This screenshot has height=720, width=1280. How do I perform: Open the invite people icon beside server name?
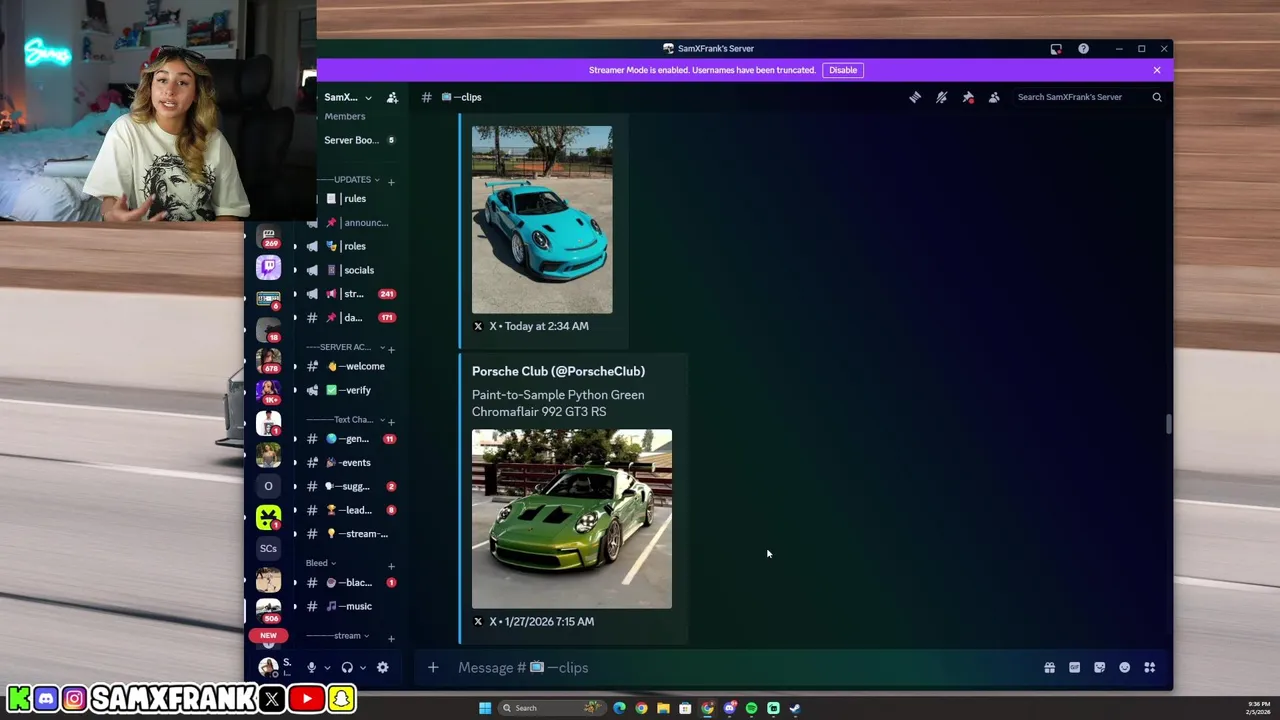[x=392, y=97]
